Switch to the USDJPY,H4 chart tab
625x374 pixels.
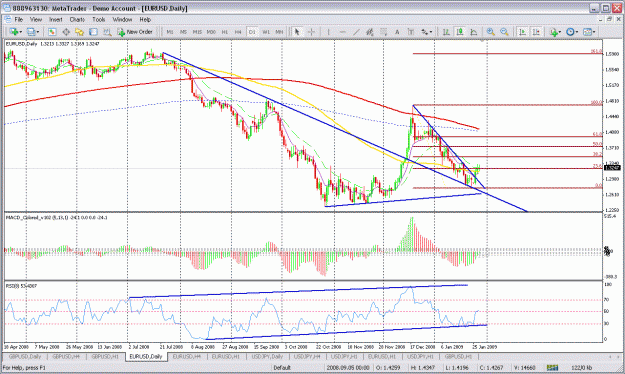(307, 356)
